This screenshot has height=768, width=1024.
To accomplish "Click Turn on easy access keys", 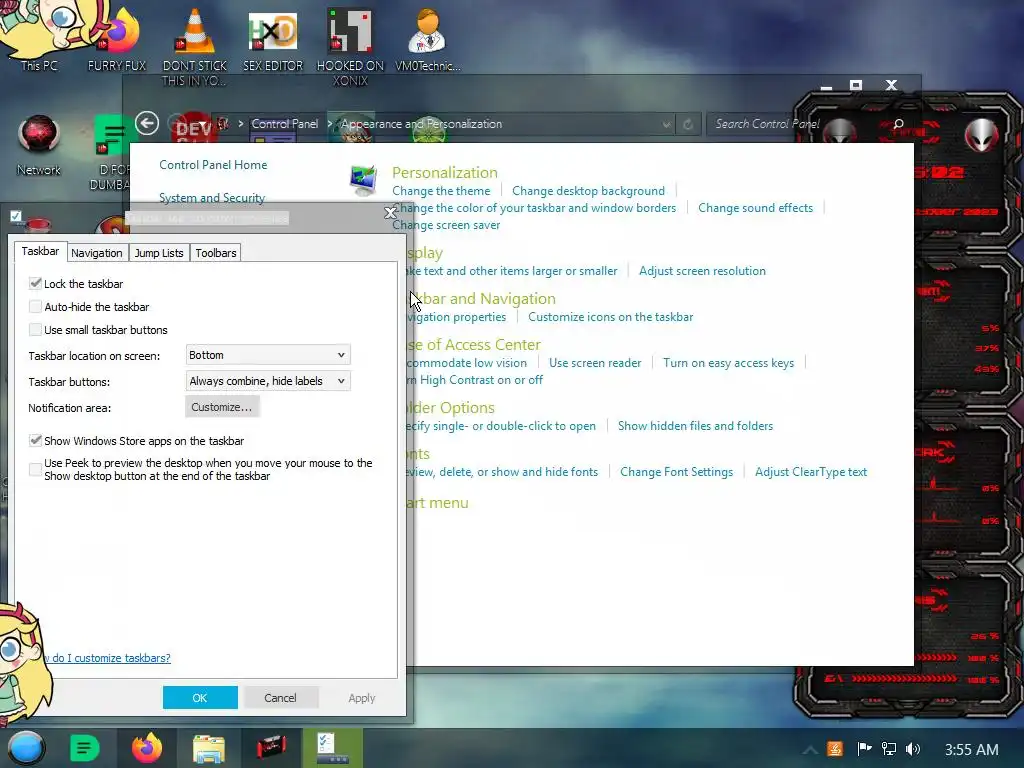I will pyautogui.click(x=728, y=362).
